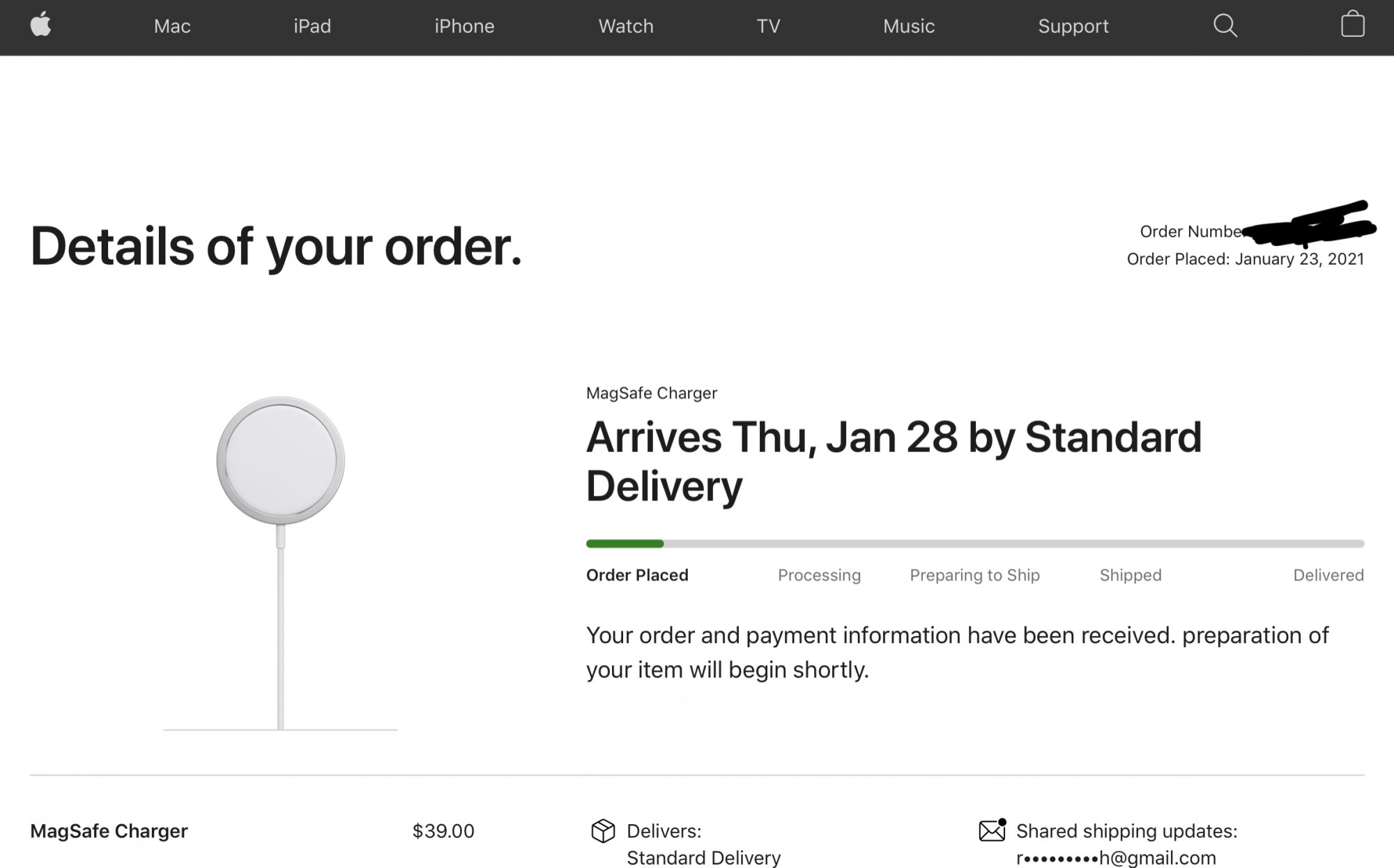Open the shopping bag icon
The width and height of the screenshot is (1394, 868).
(1352, 25)
